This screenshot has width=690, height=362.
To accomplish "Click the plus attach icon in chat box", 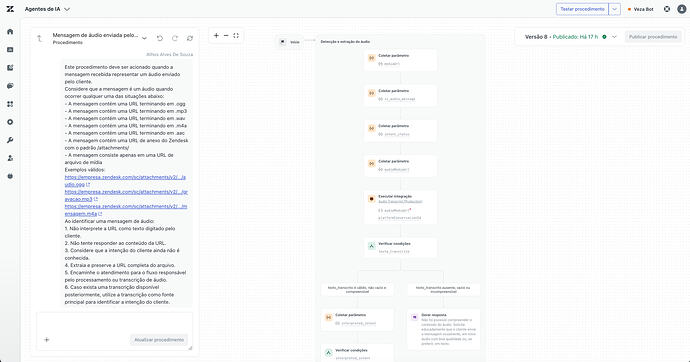I will (x=47, y=340).
